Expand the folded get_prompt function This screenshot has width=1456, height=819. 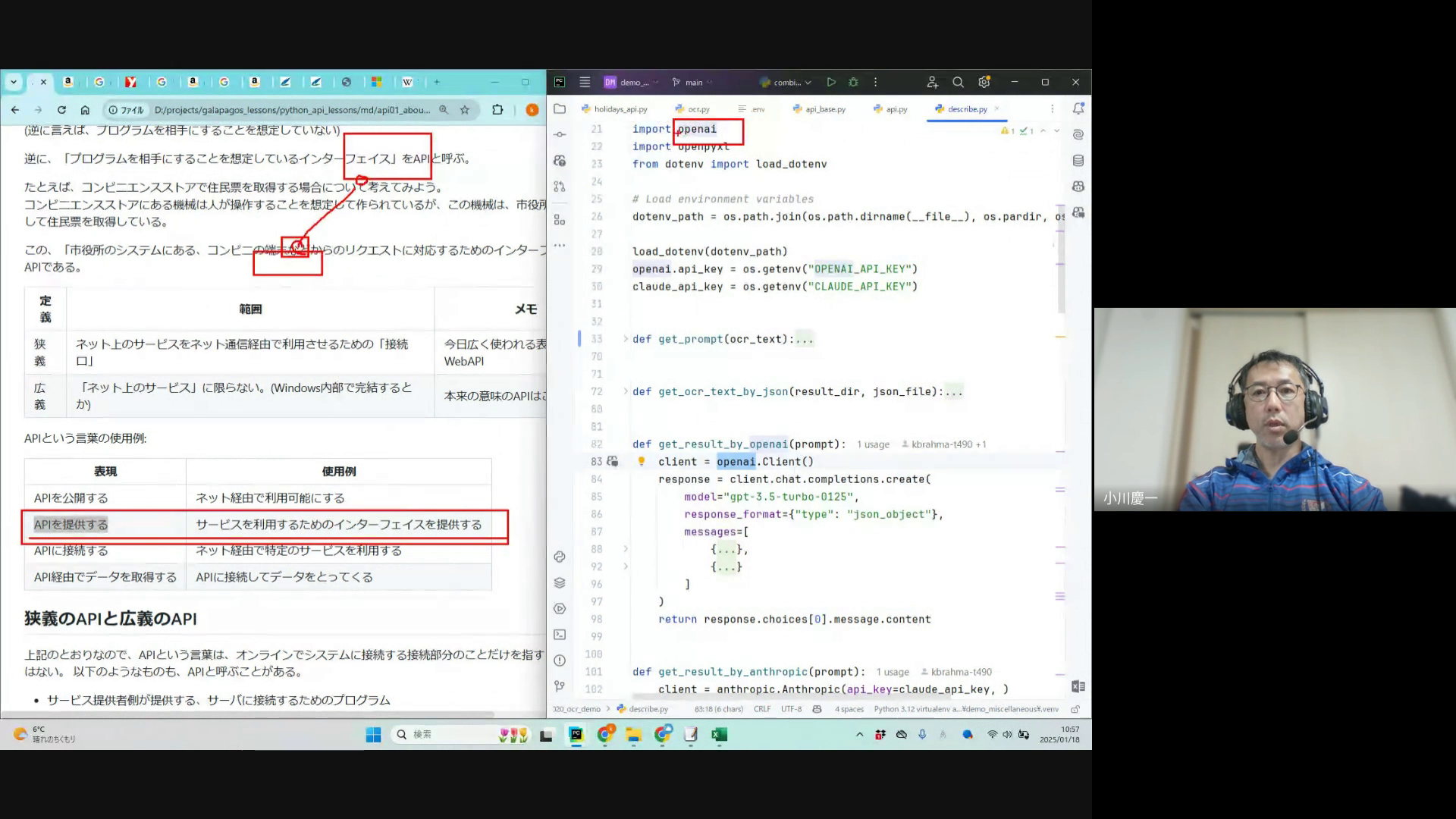tap(626, 339)
